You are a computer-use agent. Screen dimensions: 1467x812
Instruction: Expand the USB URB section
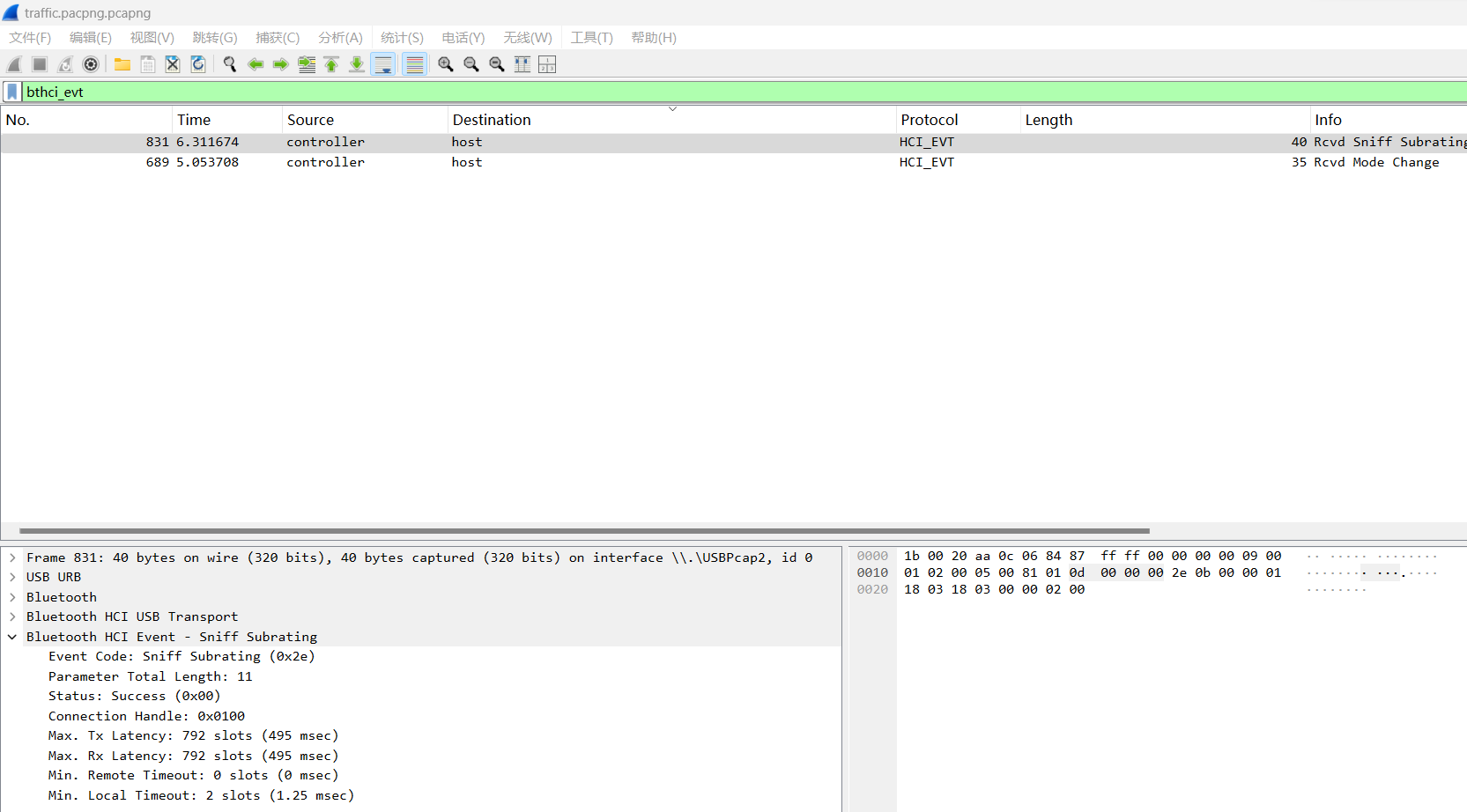pyautogui.click(x=12, y=577)
